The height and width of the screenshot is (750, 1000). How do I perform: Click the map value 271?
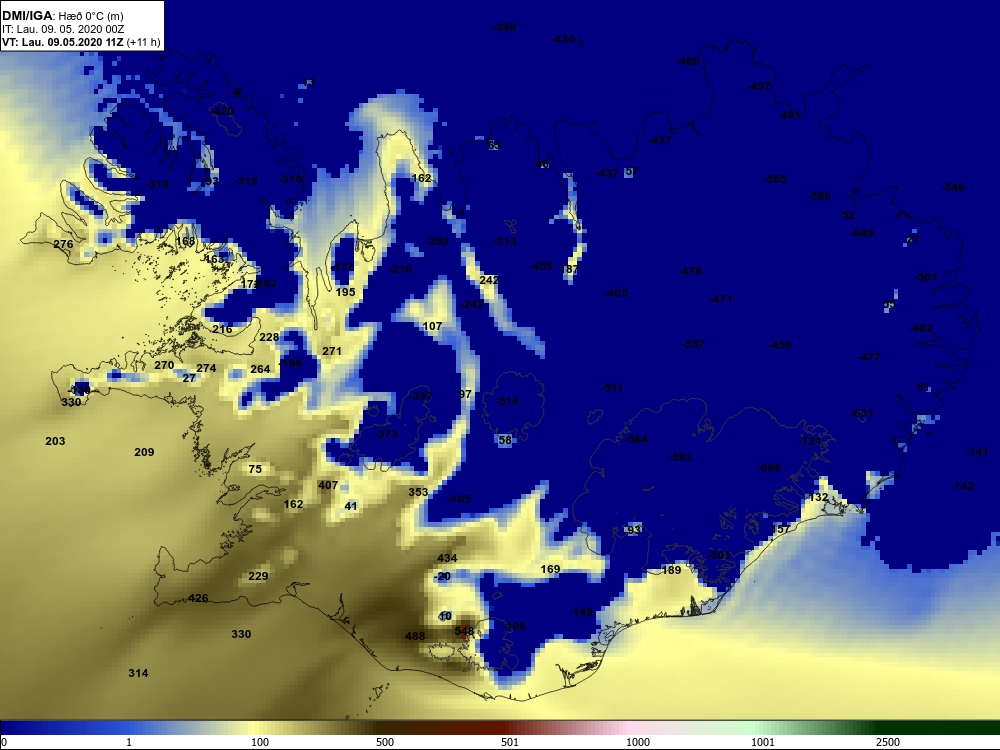click(x=332, y=351)
